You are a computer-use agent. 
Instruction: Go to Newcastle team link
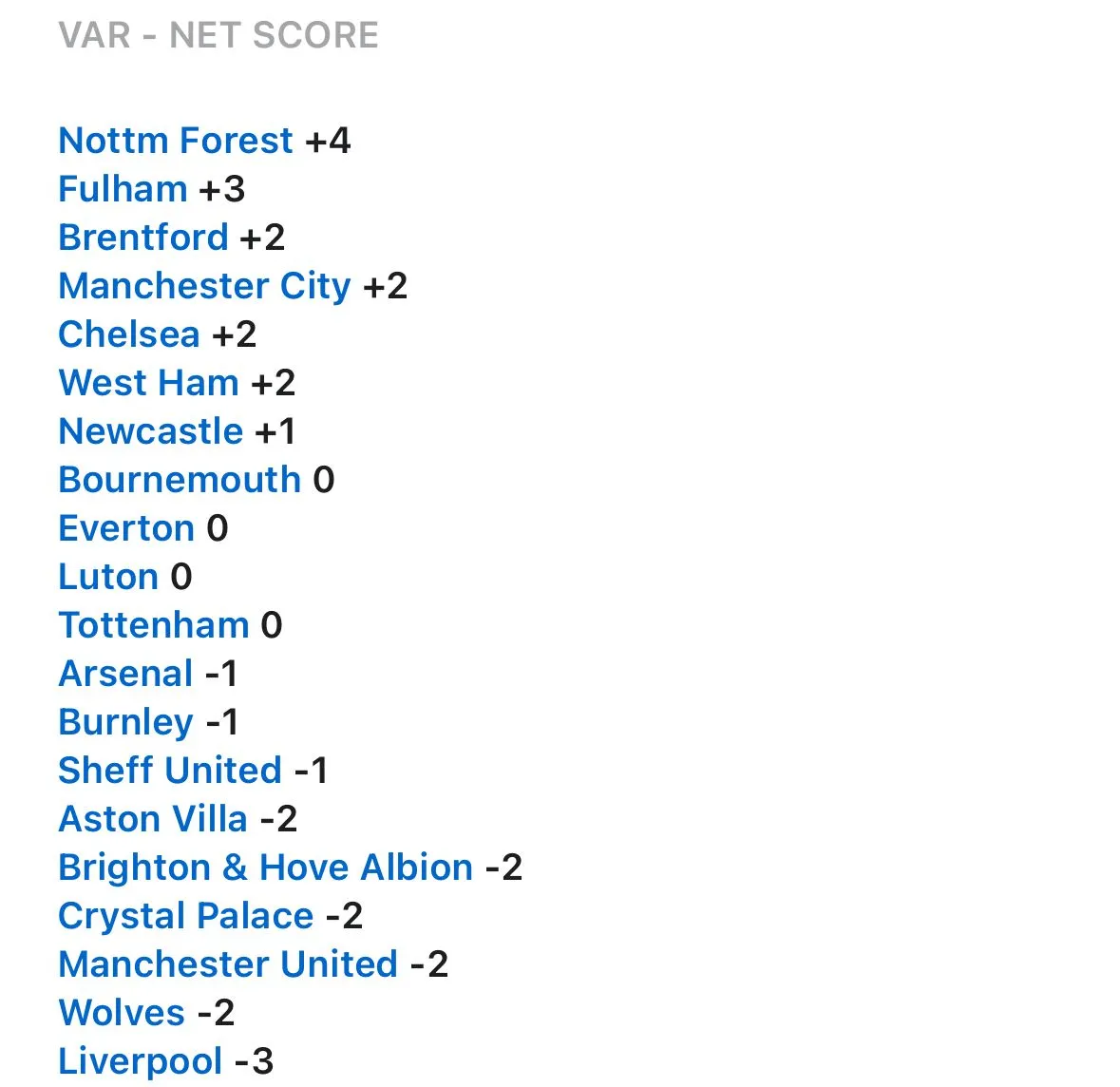tap(151, 431)
